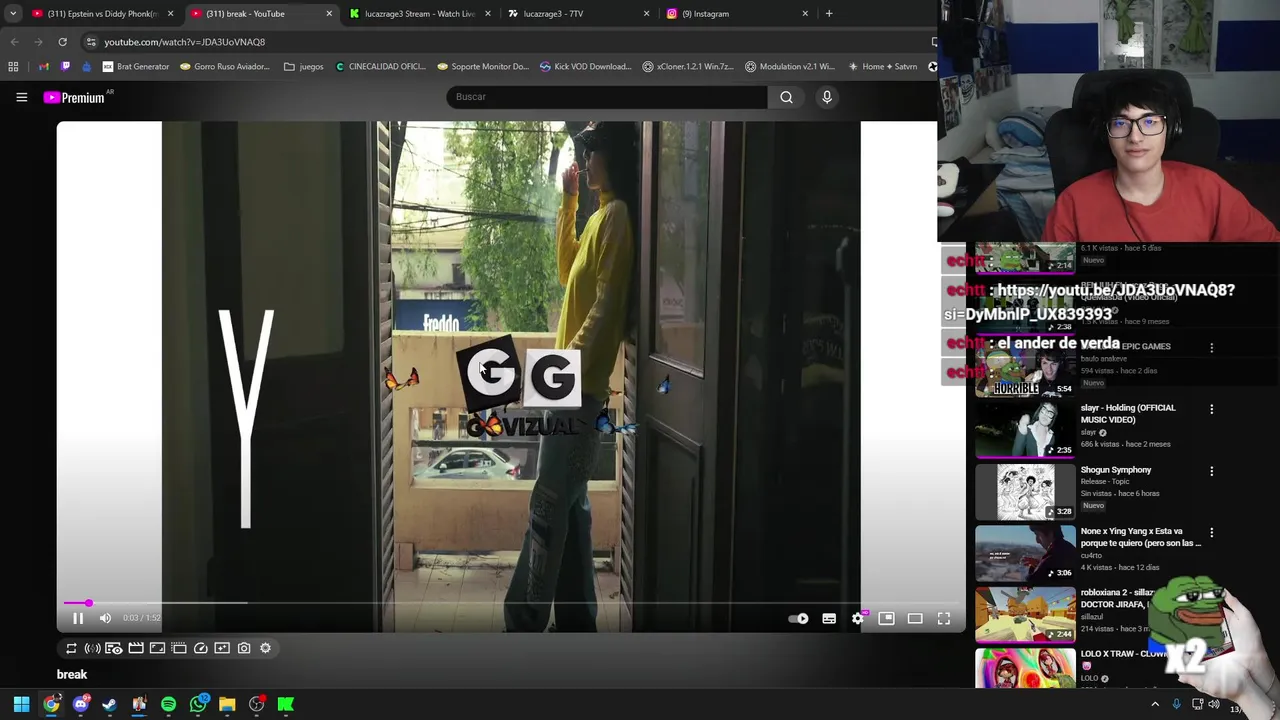
Task: Switch to the lucazrage3 Stream Kick tab
Action: coord(419,14)
